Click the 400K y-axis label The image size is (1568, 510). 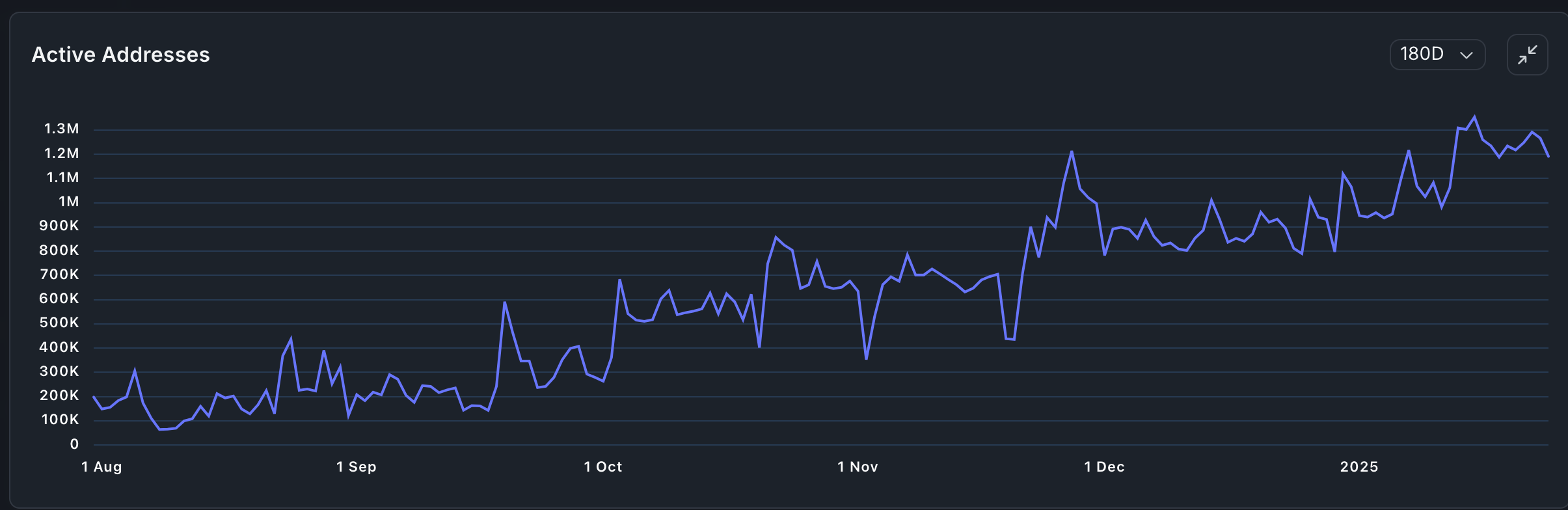[59, 347]
